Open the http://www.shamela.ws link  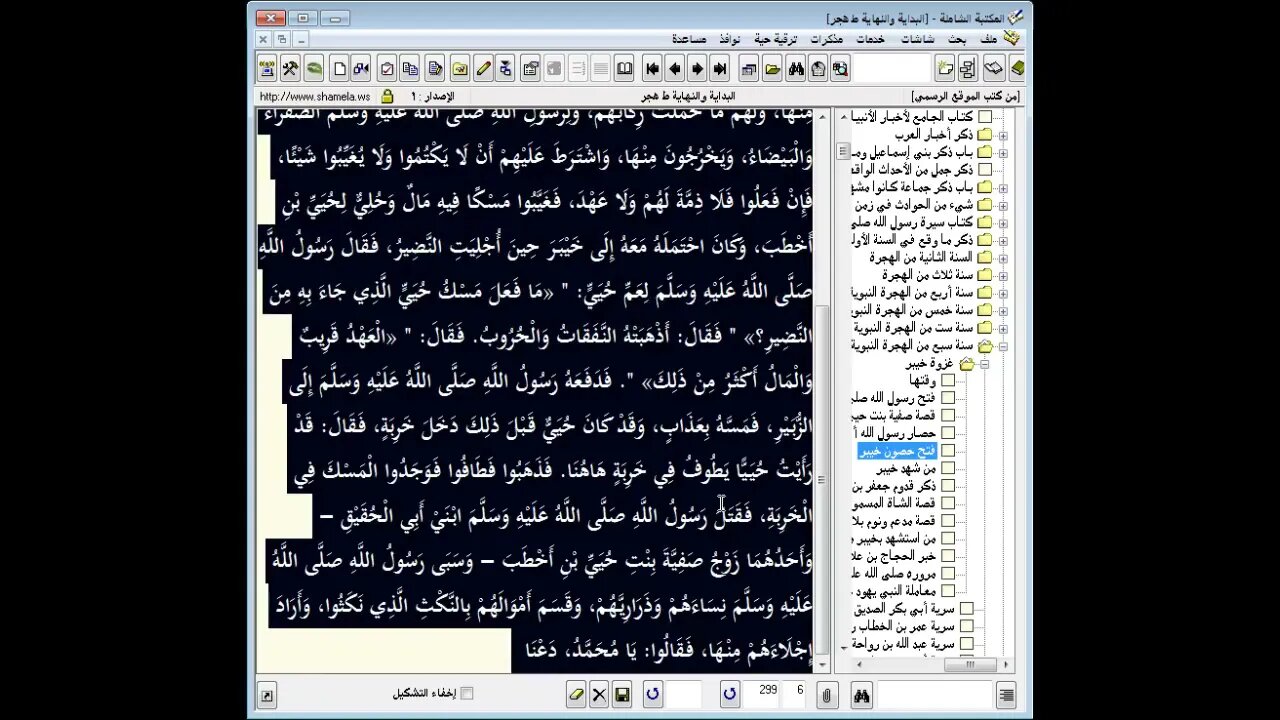(315, 97)
